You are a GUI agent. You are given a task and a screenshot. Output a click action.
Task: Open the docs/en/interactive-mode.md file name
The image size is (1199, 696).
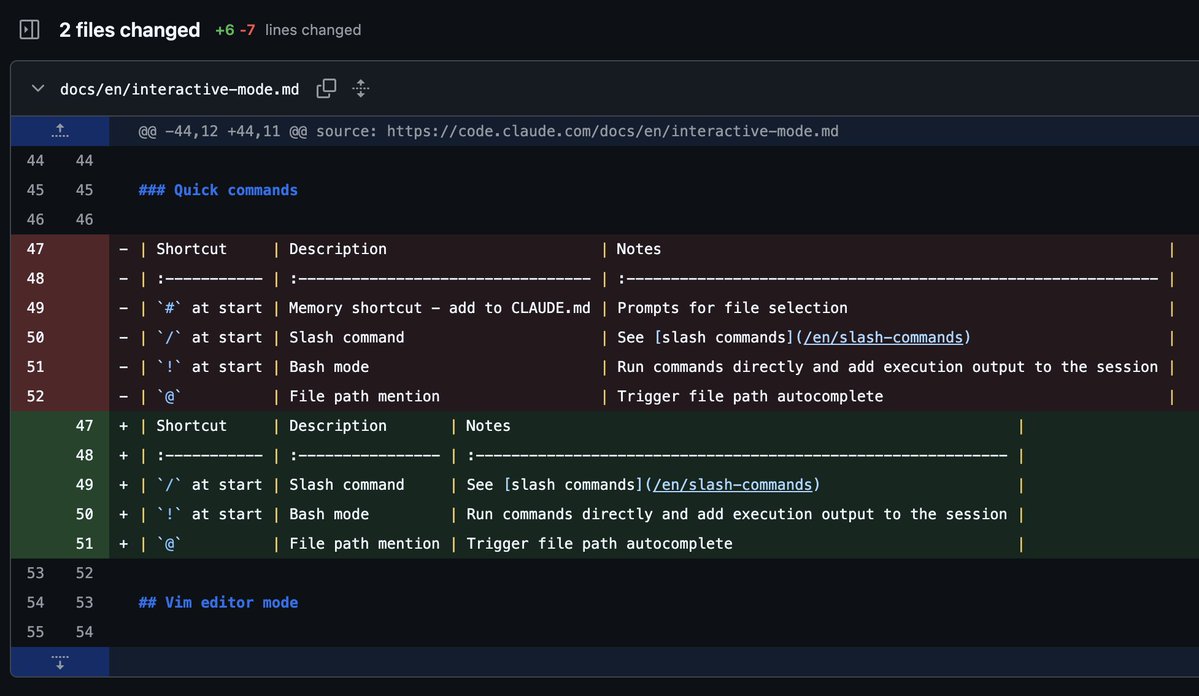point(180,89)
